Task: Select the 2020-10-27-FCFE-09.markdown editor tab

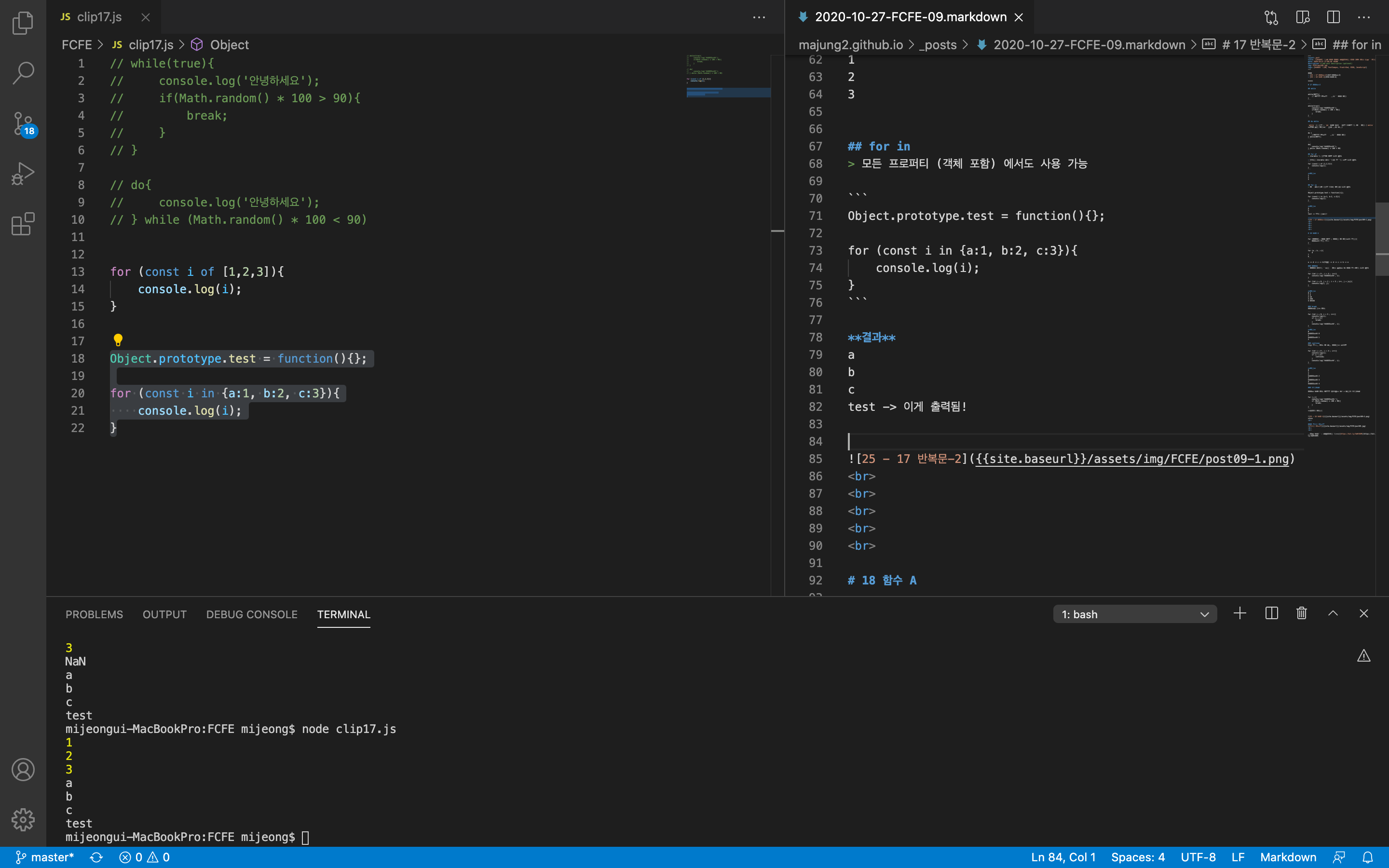Action: click(910, 17)
